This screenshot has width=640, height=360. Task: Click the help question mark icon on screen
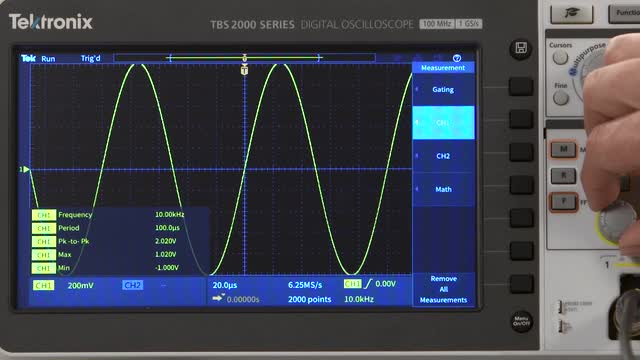pos(457,58)
